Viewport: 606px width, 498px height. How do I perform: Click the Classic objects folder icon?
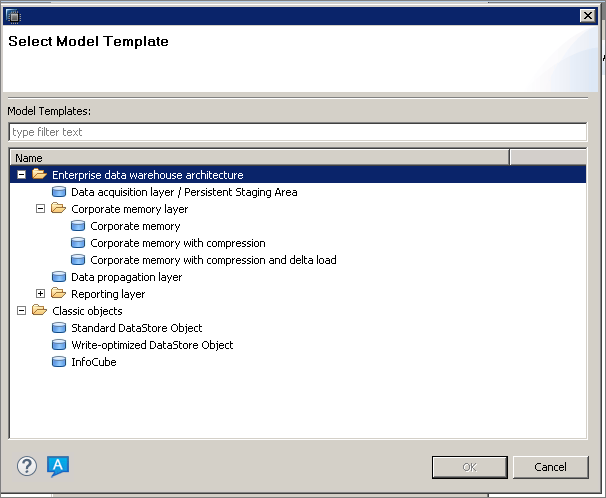39,311
